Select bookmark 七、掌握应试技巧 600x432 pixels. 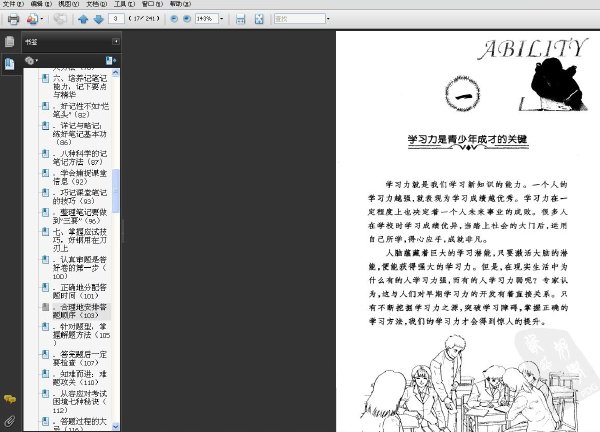point(80,240)
